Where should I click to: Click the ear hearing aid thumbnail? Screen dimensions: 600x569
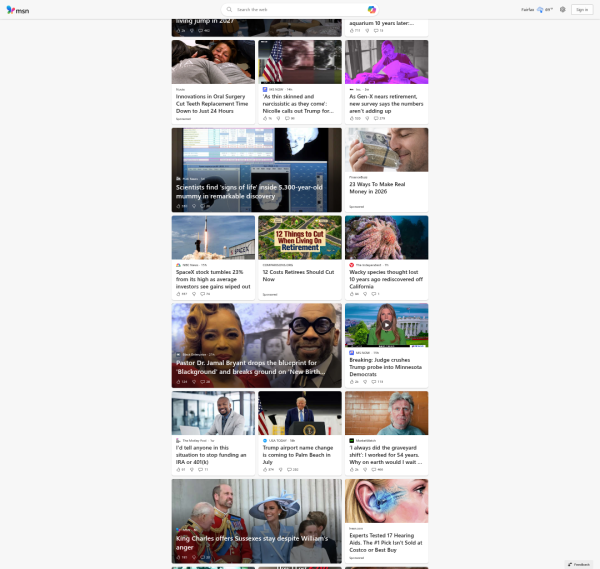point(386,501)
